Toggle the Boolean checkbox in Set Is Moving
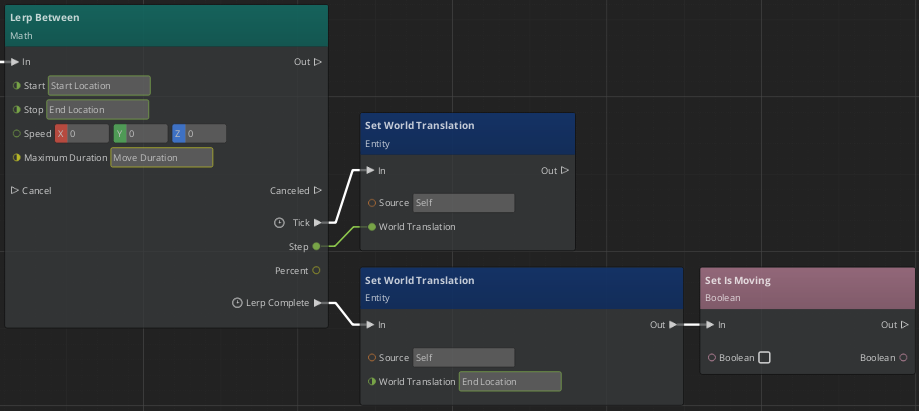This screenshot has height=411, width=919. pos(764,357)
